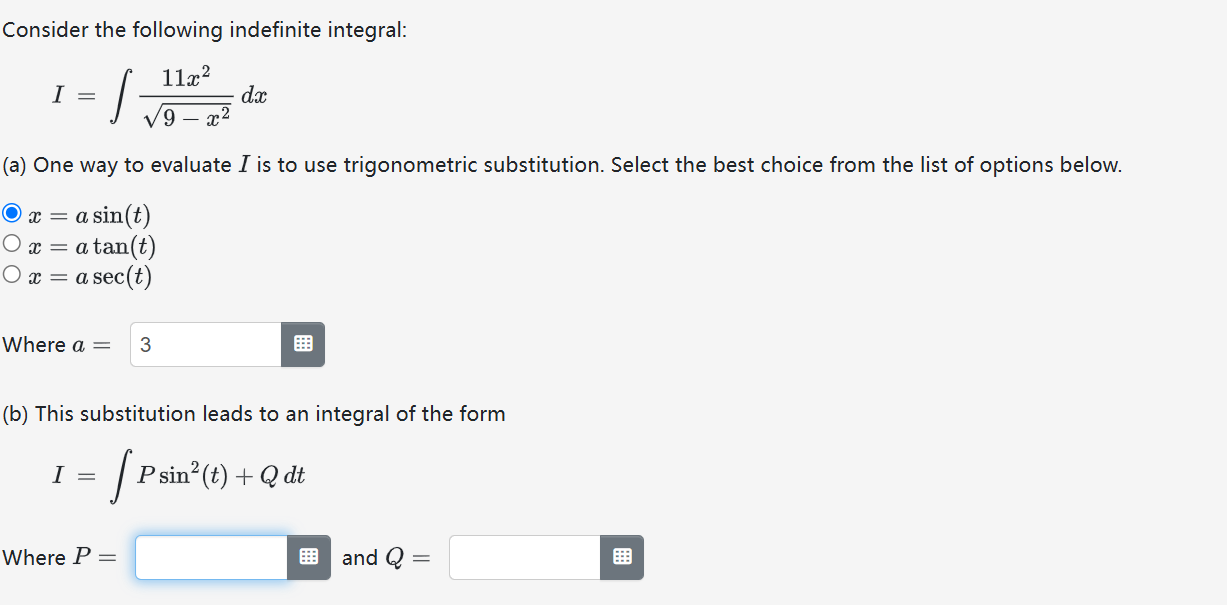Choose the x = a tan(t) substitution

point(9,244)
